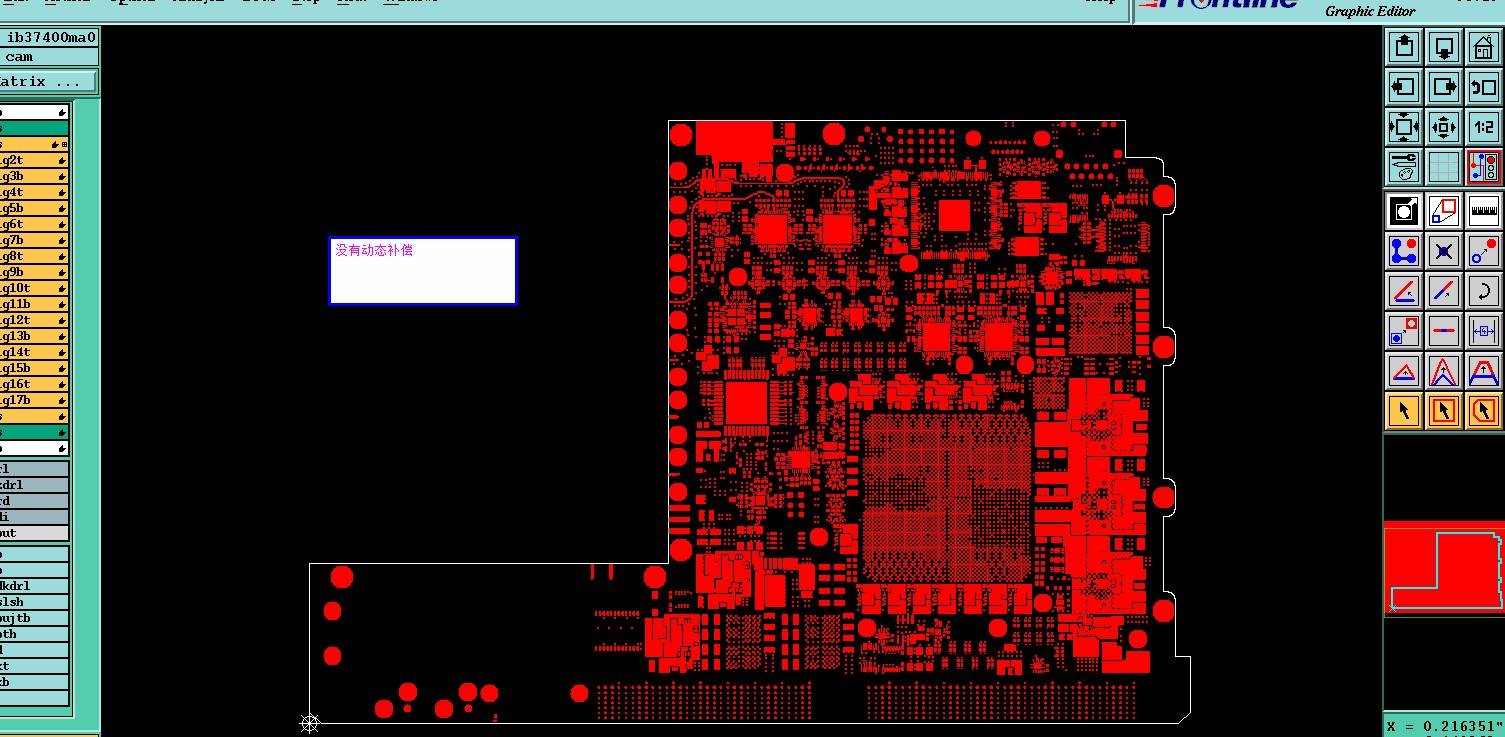
Task: Open the cam step field
Action: click(x=49, y=57)
